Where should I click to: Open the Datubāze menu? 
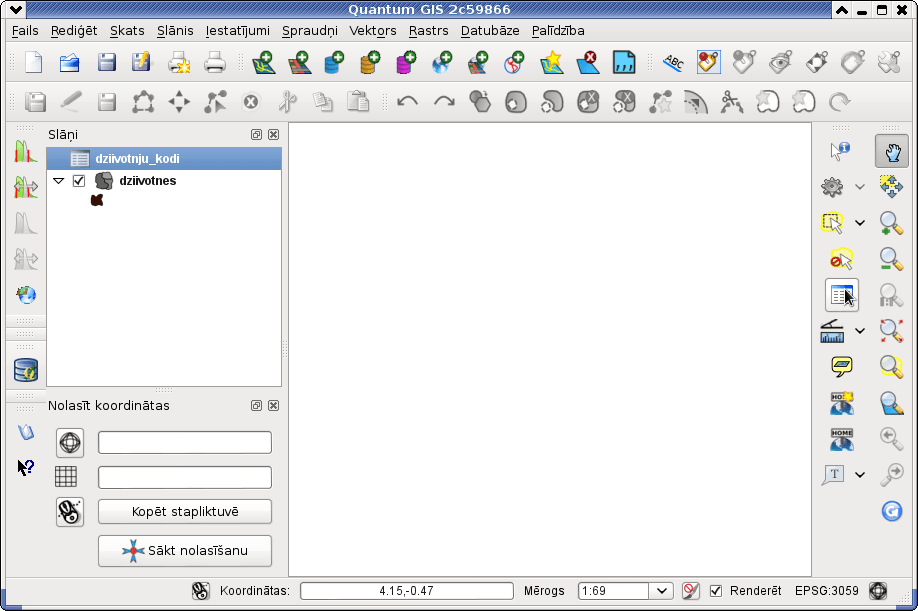point(490,30)
